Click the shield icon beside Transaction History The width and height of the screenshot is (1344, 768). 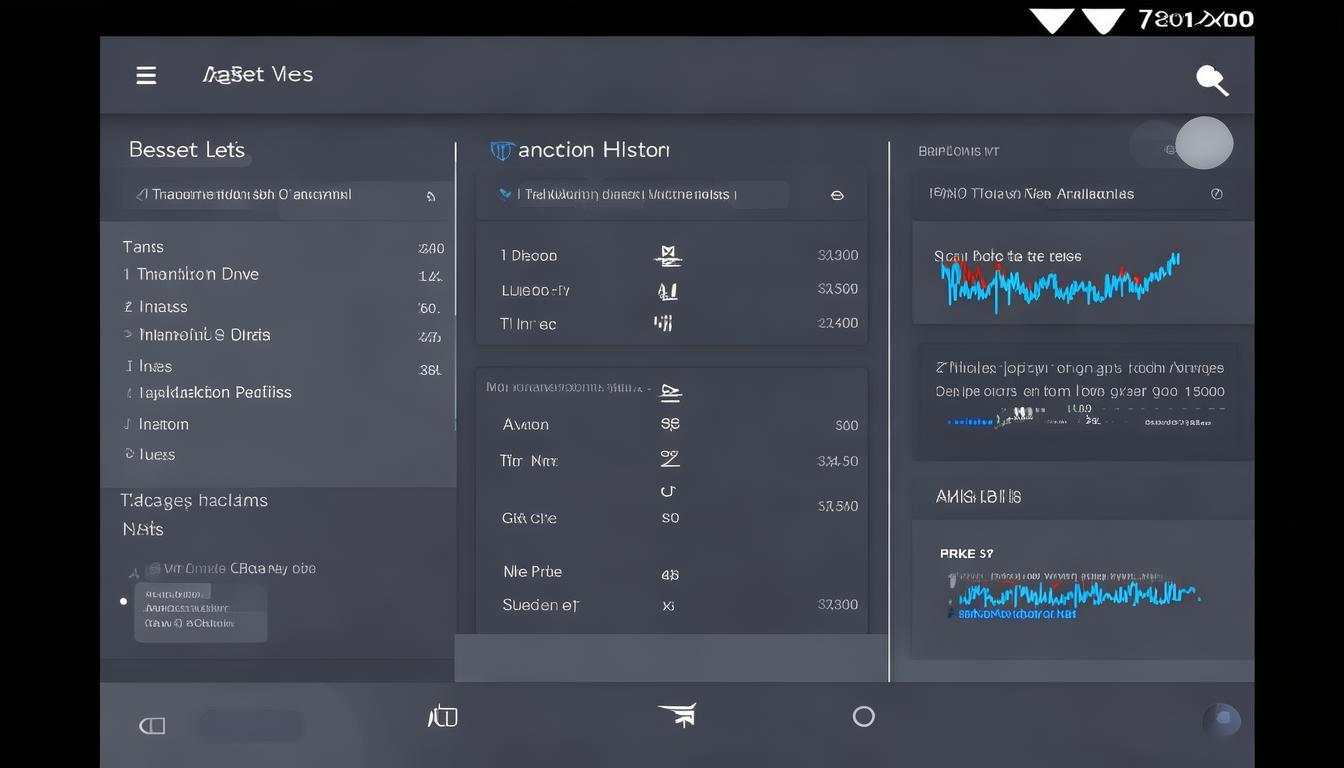501,150
